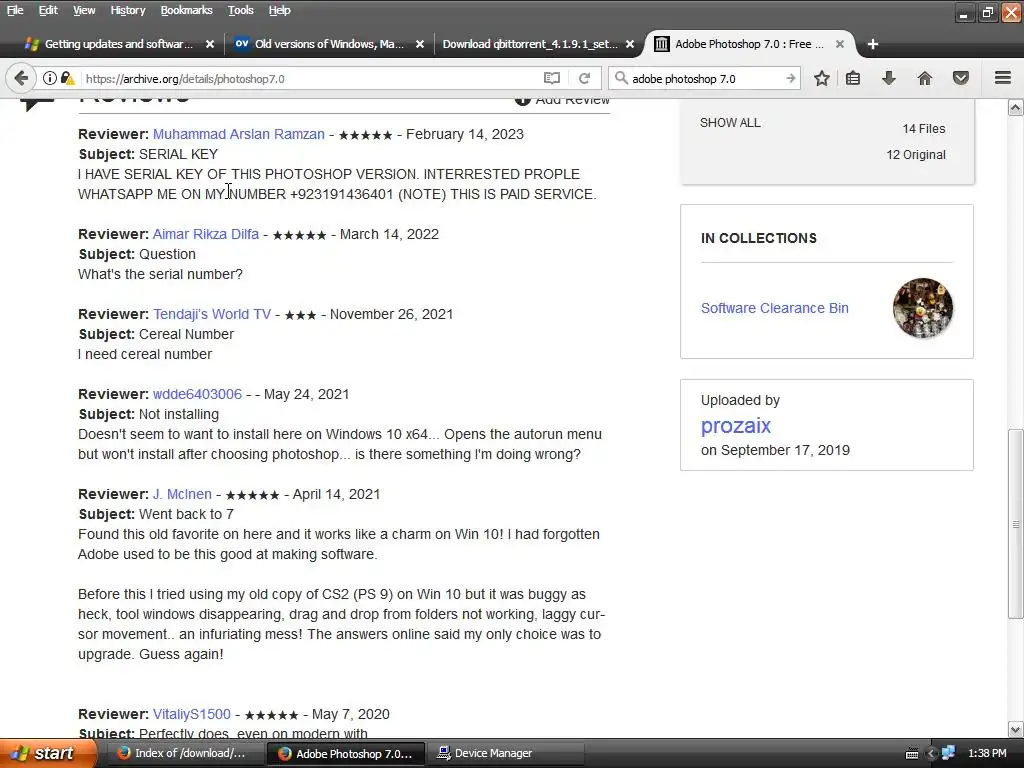Open Software Clearance Bin collection link
Image resolution: width=1024 pixels, height=768 pixels.
tap(775, 308)
